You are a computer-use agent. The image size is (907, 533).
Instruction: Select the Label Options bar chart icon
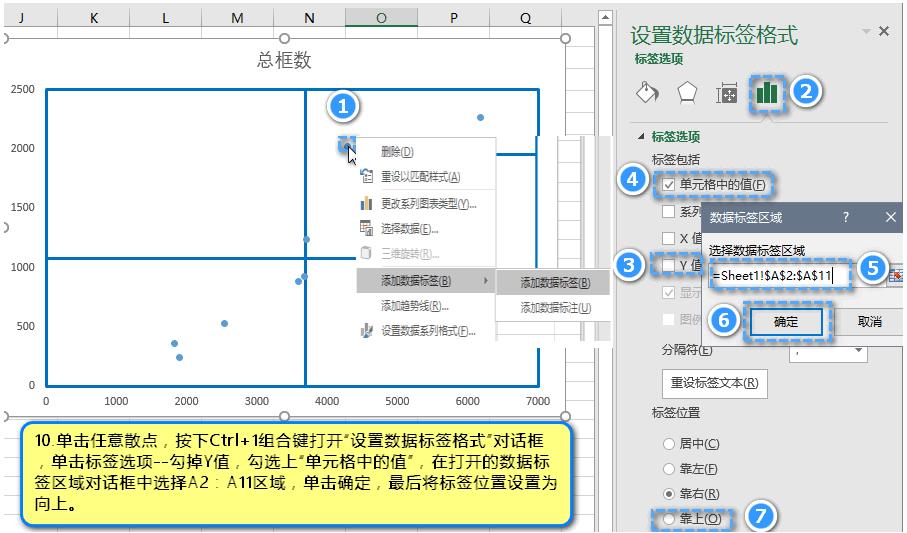767,93
